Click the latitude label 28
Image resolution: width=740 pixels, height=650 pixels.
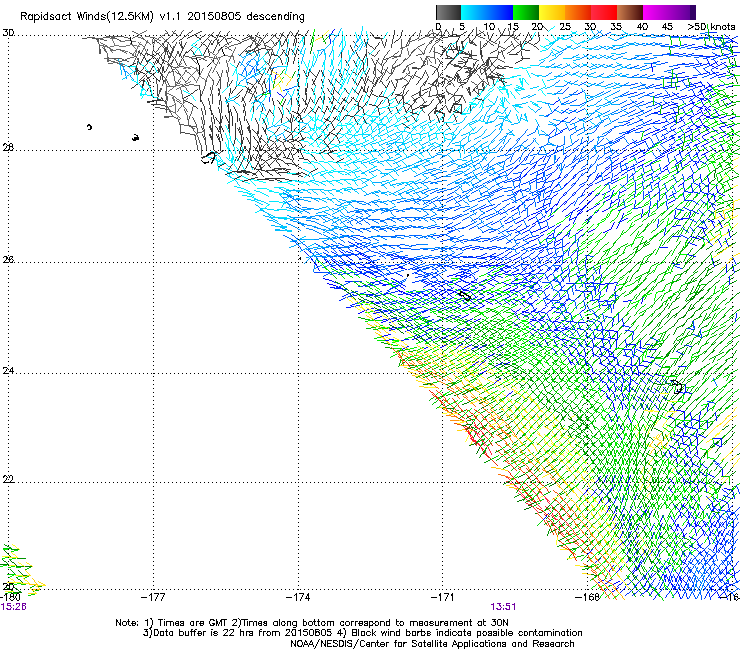[8, 148]
